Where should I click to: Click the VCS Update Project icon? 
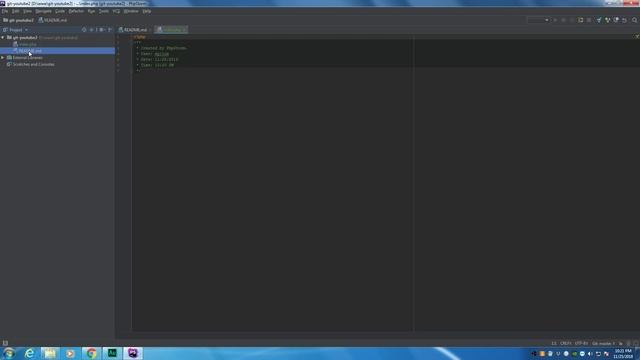[599, 20]
